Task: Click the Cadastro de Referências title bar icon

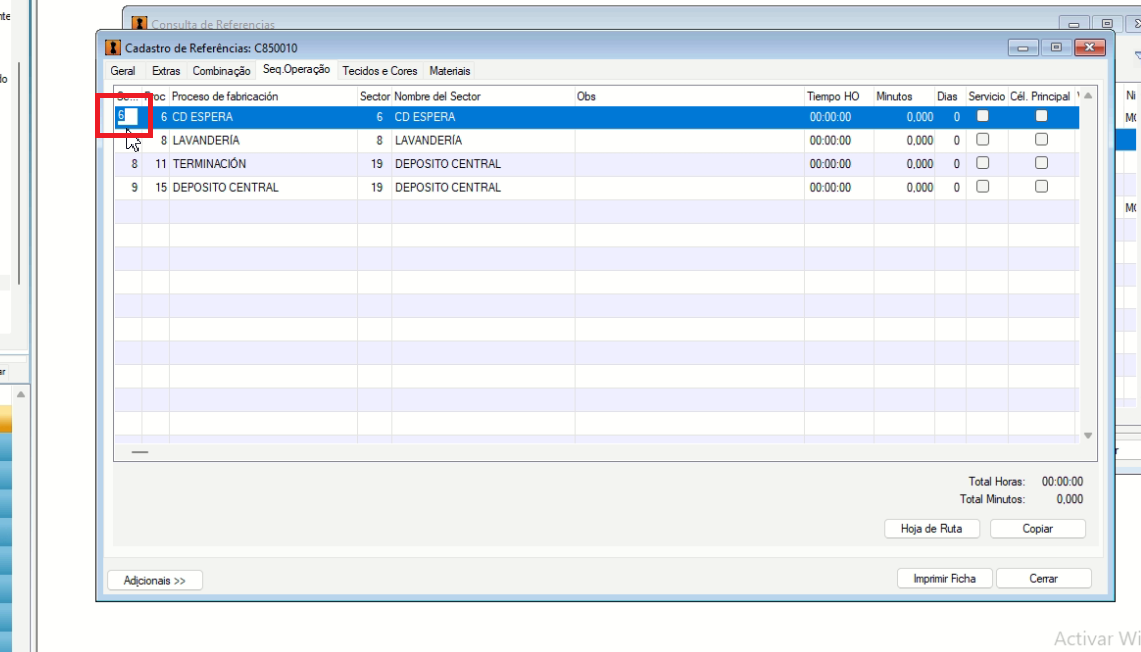Action: [113, 48]
